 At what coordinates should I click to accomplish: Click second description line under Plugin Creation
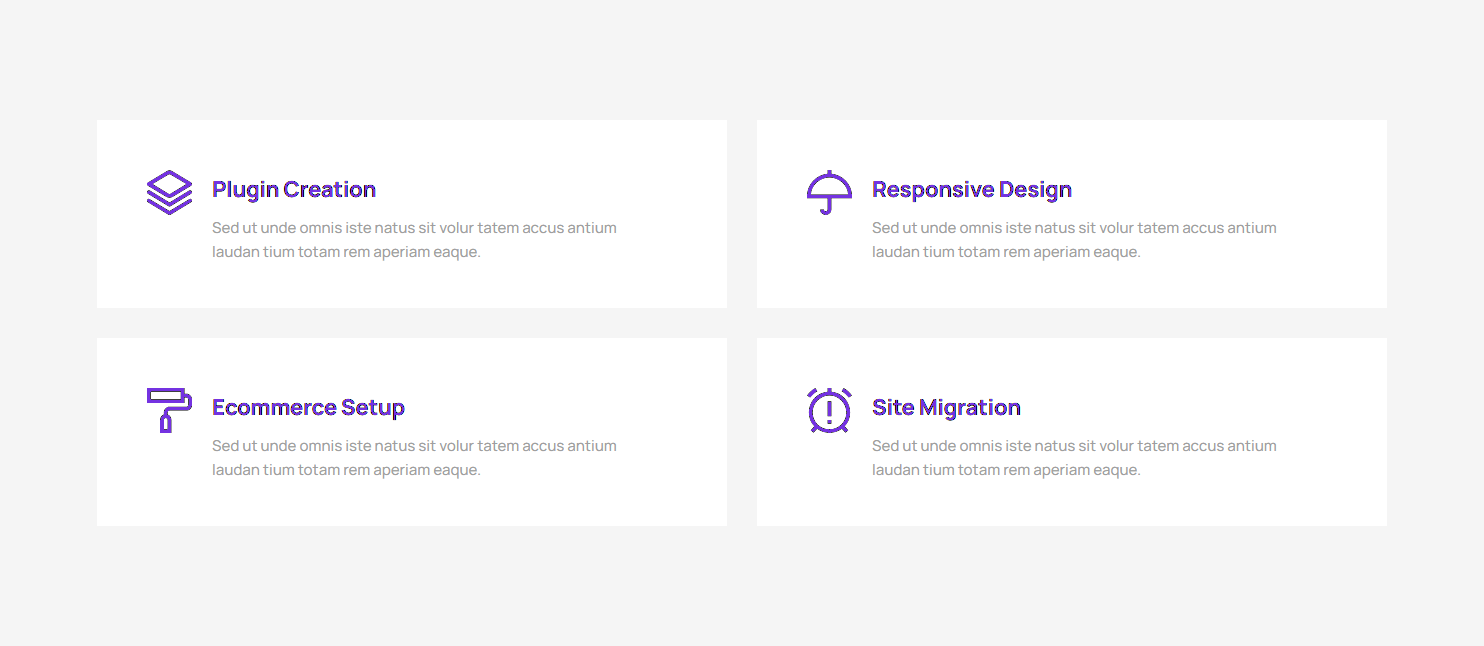click(346, 252)
